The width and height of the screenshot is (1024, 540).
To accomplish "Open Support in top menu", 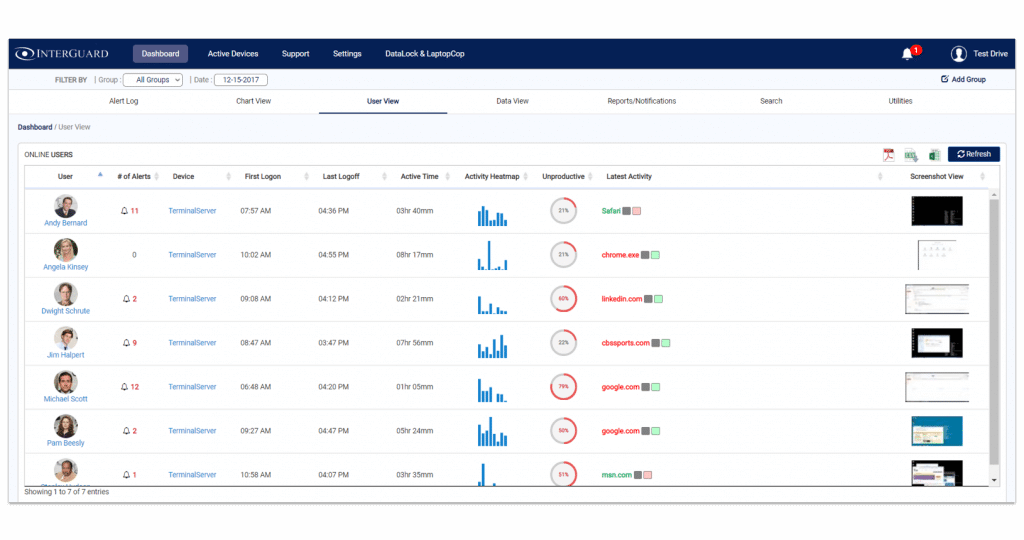I will click(x=295, y=54).
